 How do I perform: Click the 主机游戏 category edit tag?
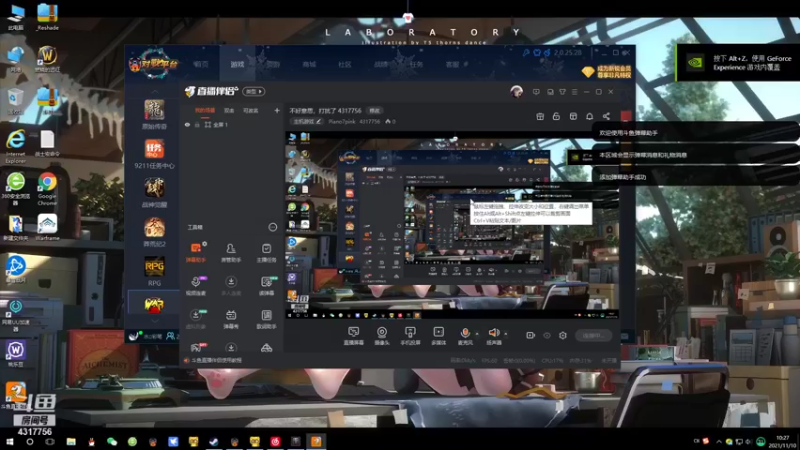307,121
